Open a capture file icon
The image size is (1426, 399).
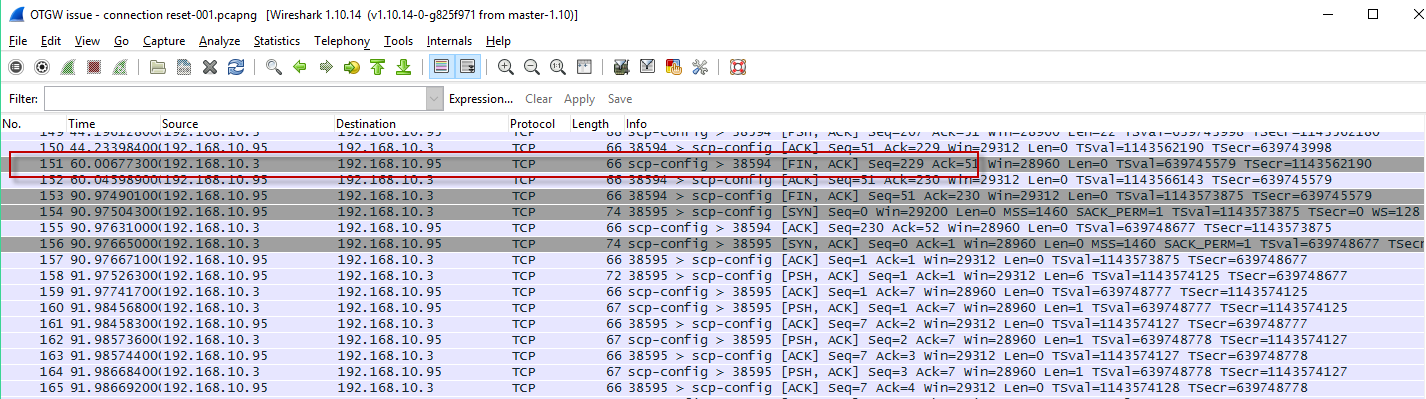158,67
